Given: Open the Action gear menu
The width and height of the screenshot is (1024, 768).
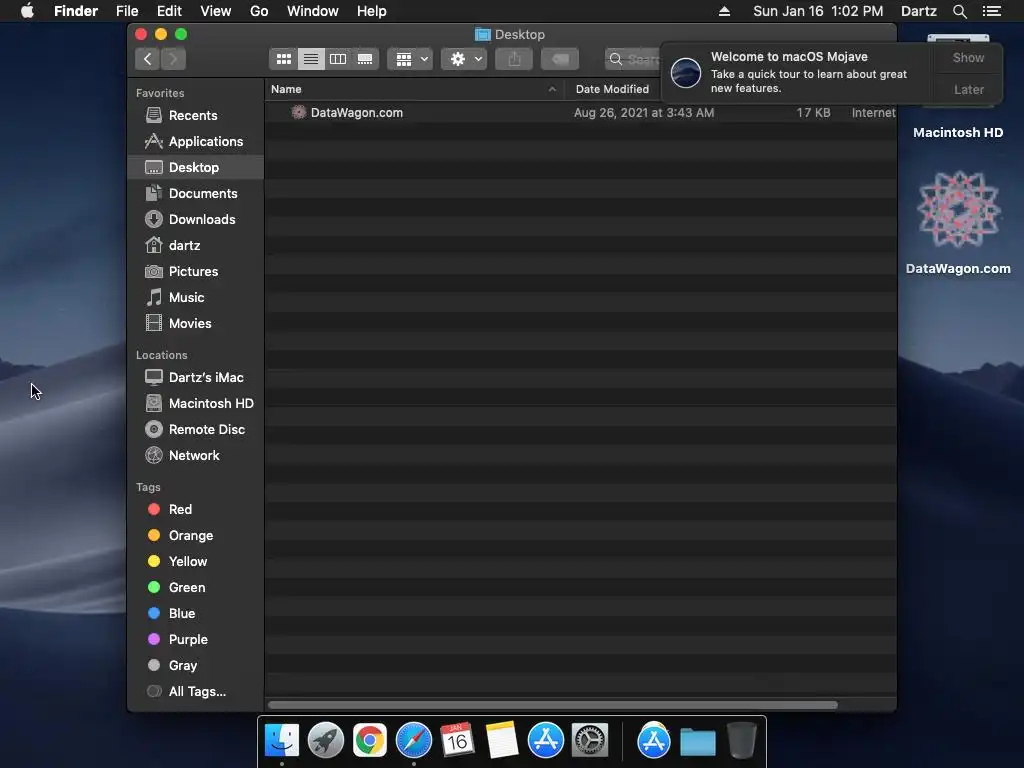Looking at the screenshot, I should (x=464, y=59).
